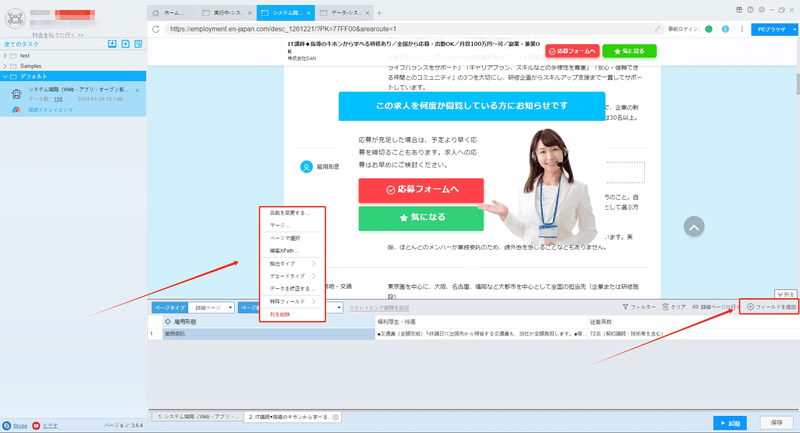The height and width of the screenshot is (433, 800).
Task: Click the robot avatar profile icon
Action: 15,18
